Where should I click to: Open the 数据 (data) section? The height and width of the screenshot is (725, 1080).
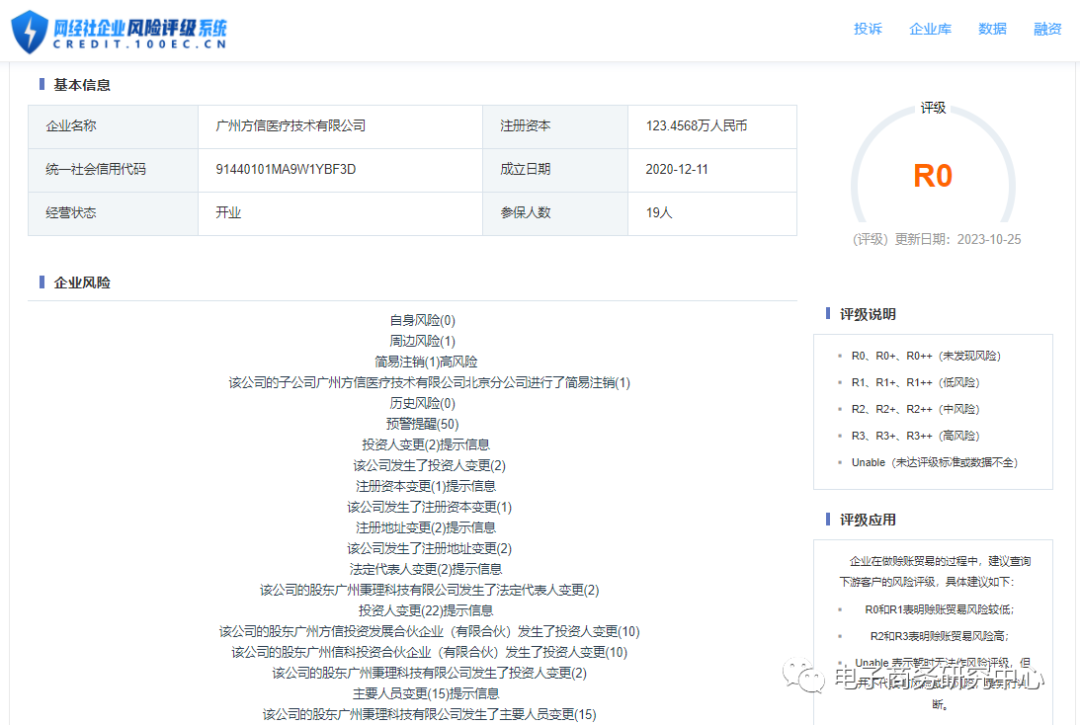[x=992, y=29]
